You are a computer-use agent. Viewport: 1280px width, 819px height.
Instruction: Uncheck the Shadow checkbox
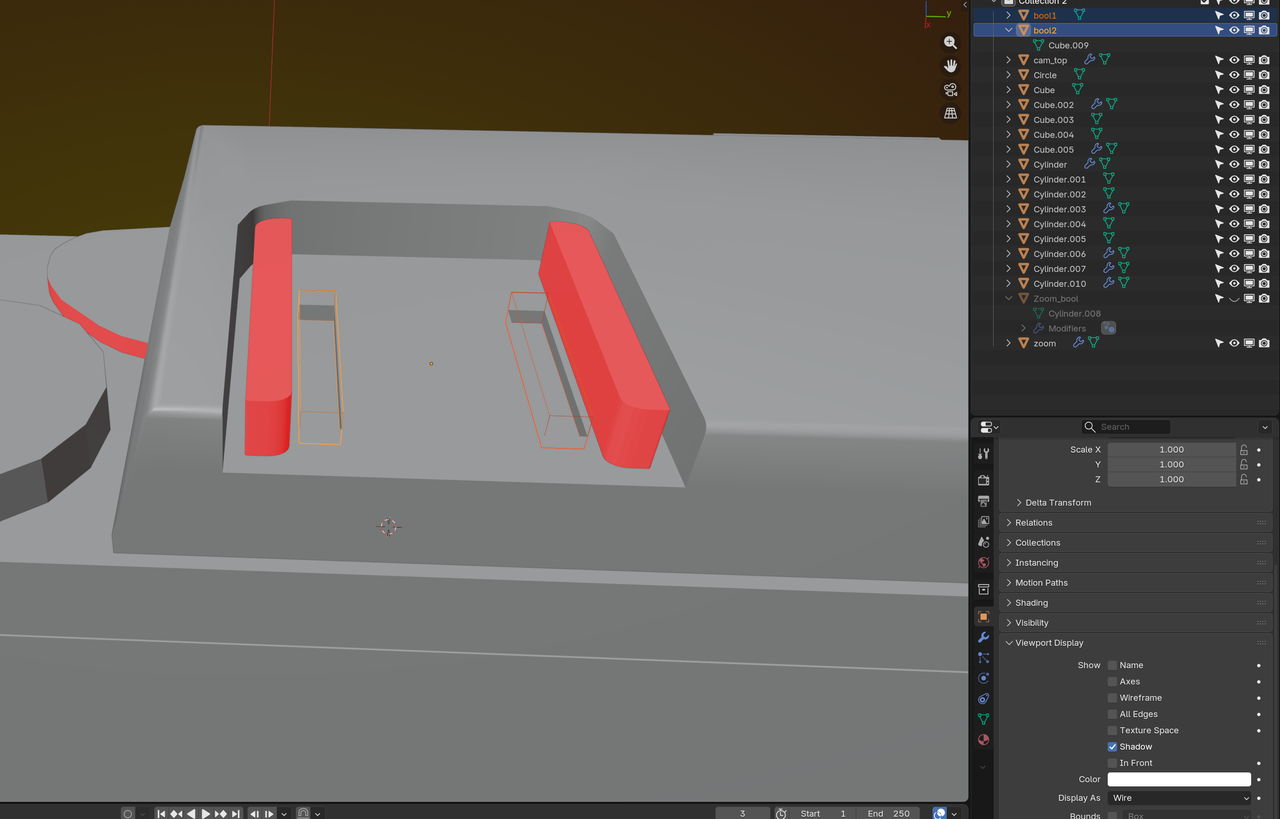pos(1112,747)
